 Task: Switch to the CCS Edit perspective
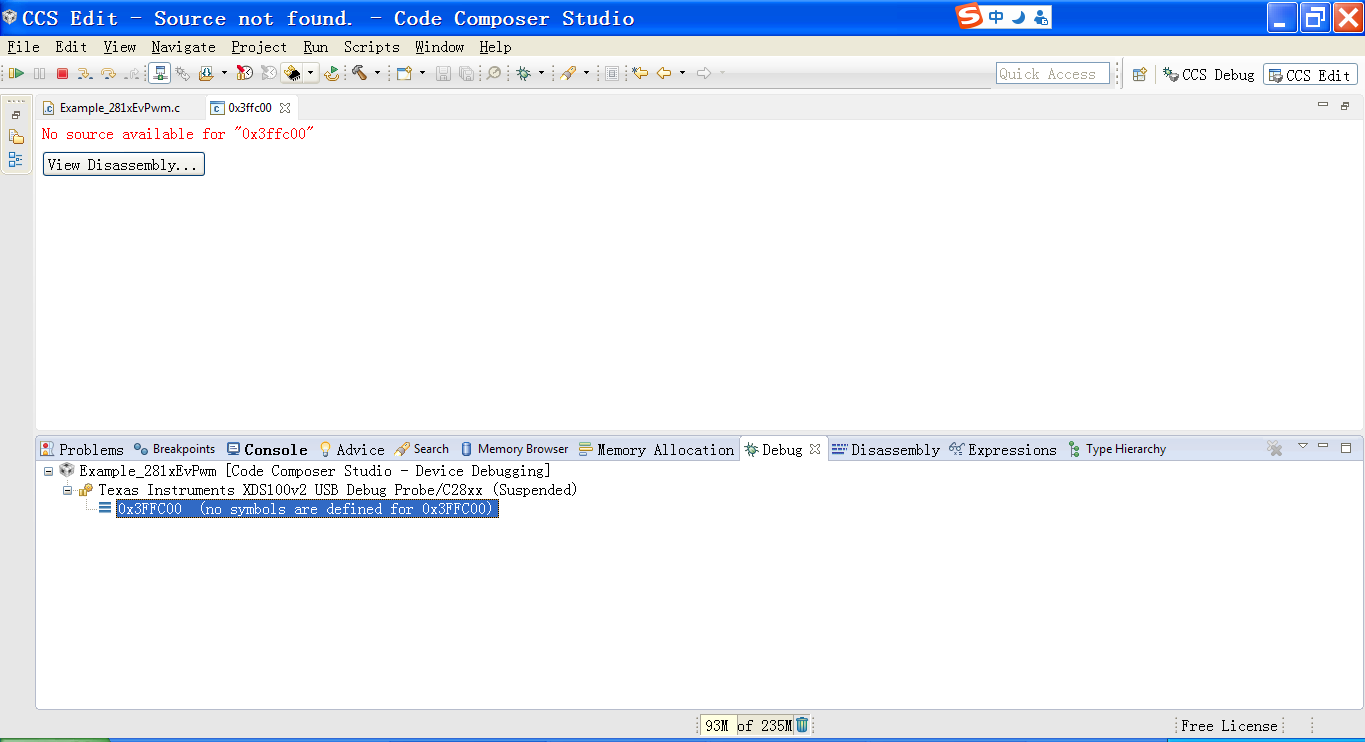(x=1310, y=75)
